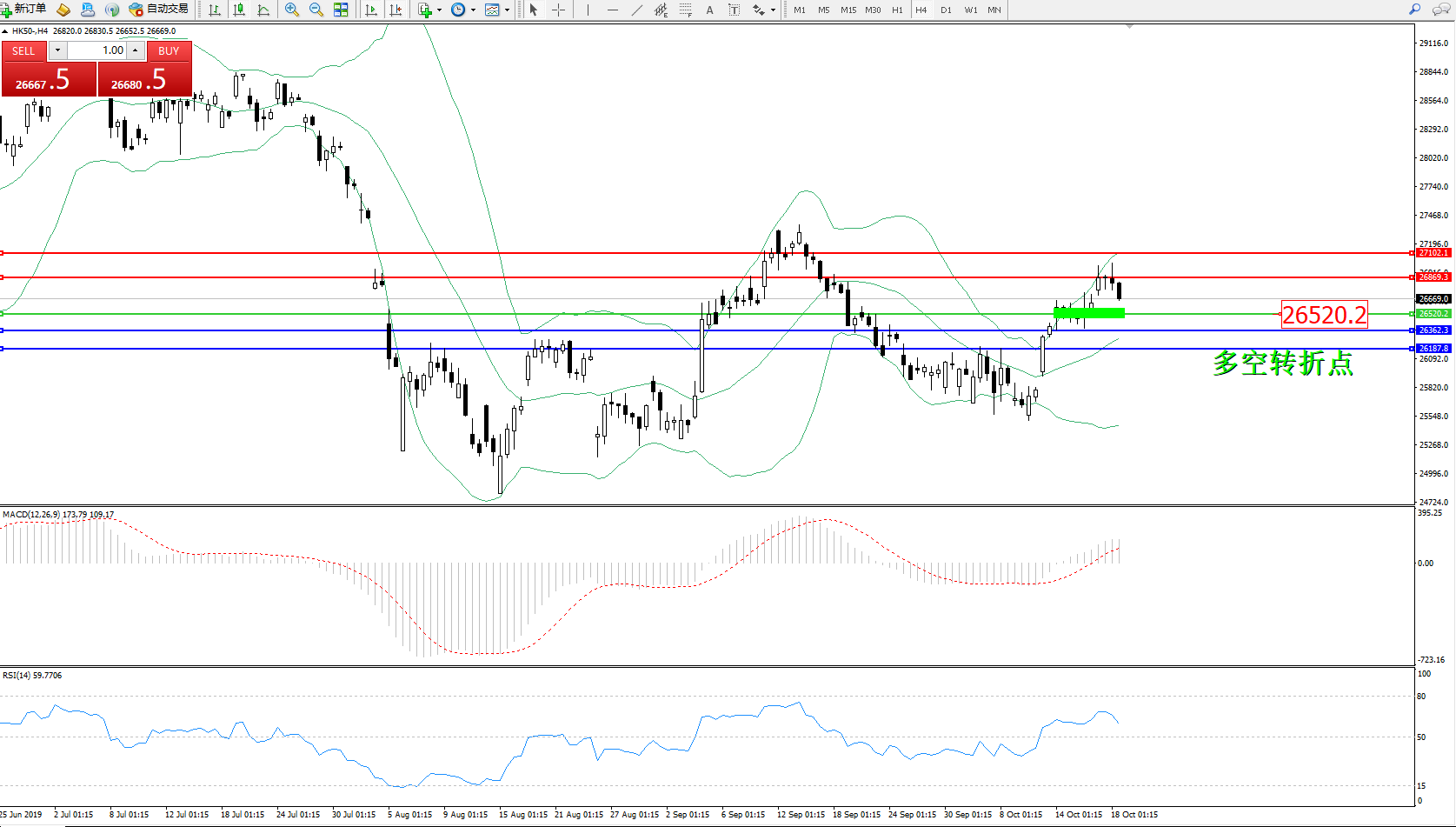
Task: Select the horizontal line drawing tool
Action: 613,10
